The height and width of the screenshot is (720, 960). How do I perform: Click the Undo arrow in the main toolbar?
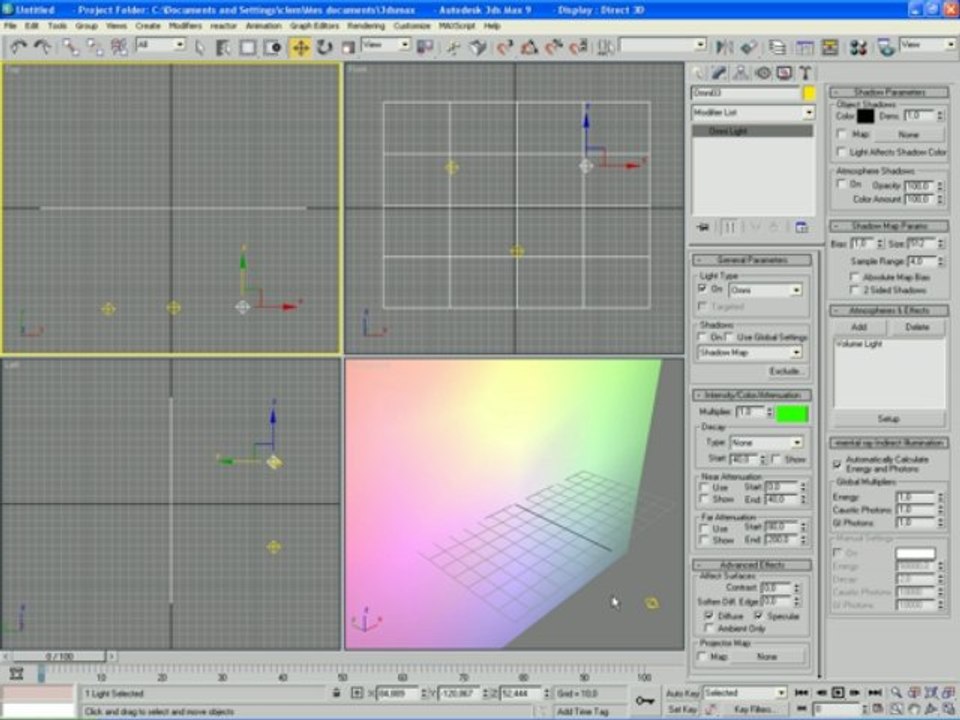tap(19, 47)
